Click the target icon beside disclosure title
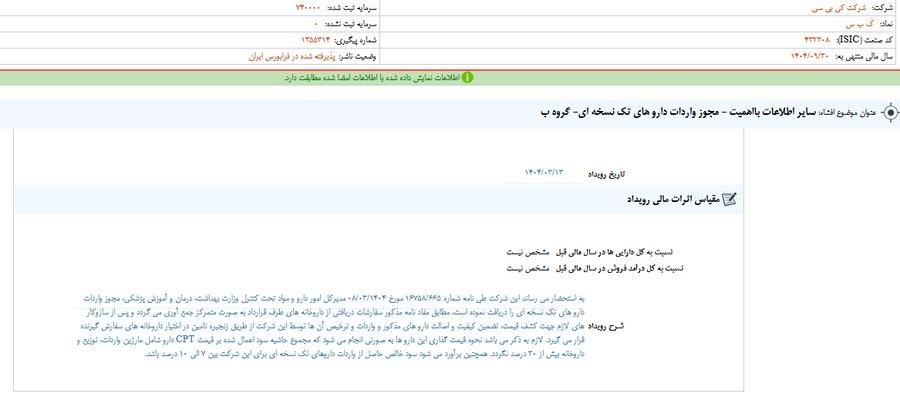 890,113
